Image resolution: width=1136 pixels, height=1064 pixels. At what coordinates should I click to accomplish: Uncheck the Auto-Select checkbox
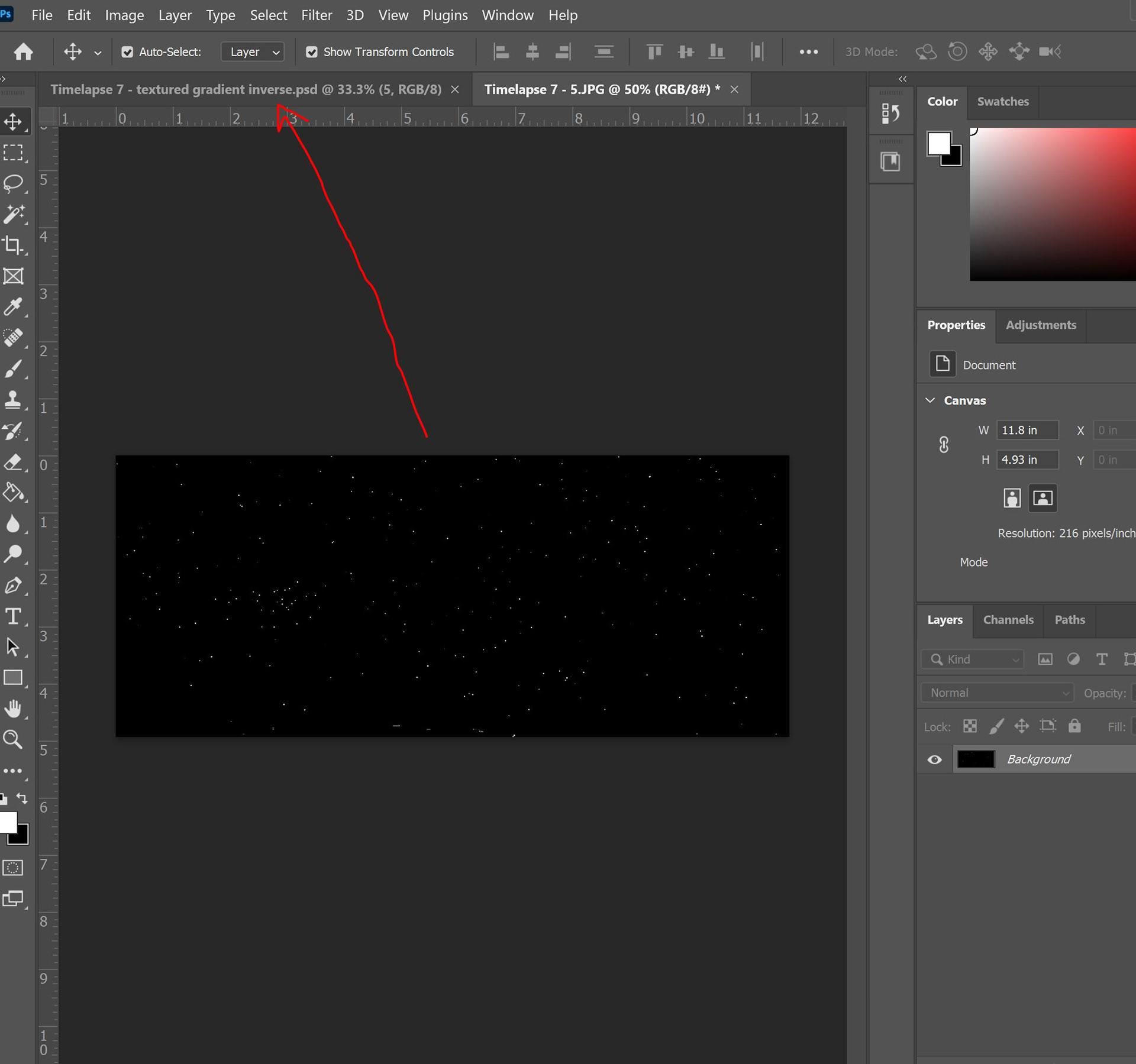[127, 52]
